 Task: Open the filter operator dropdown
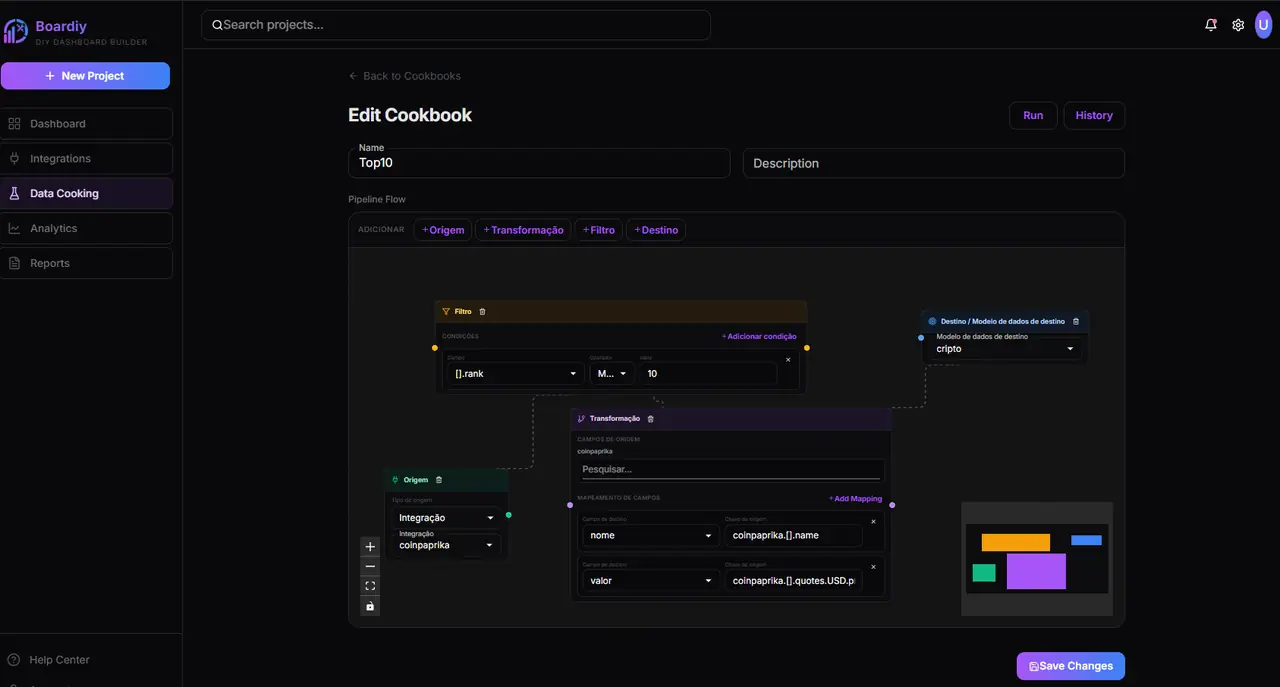tap(611, 373)
